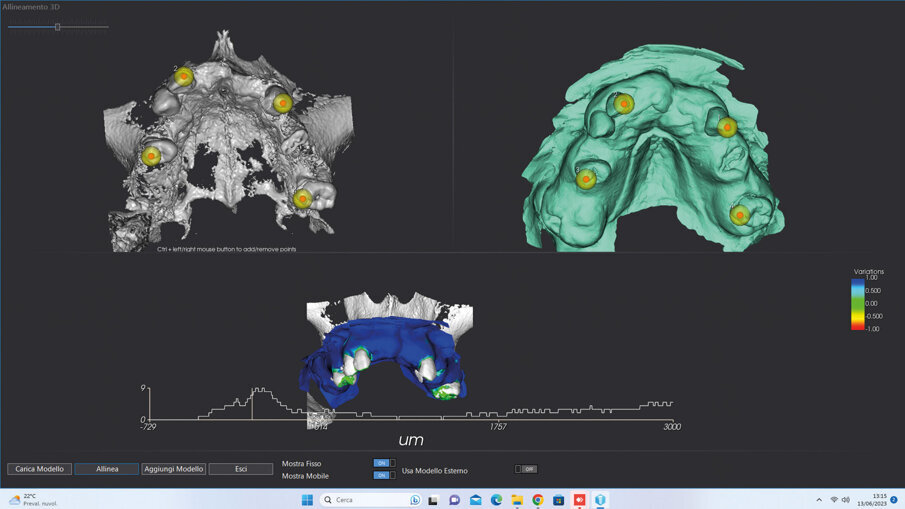Expand the system tray hidden icons chevron

point(819,500)
